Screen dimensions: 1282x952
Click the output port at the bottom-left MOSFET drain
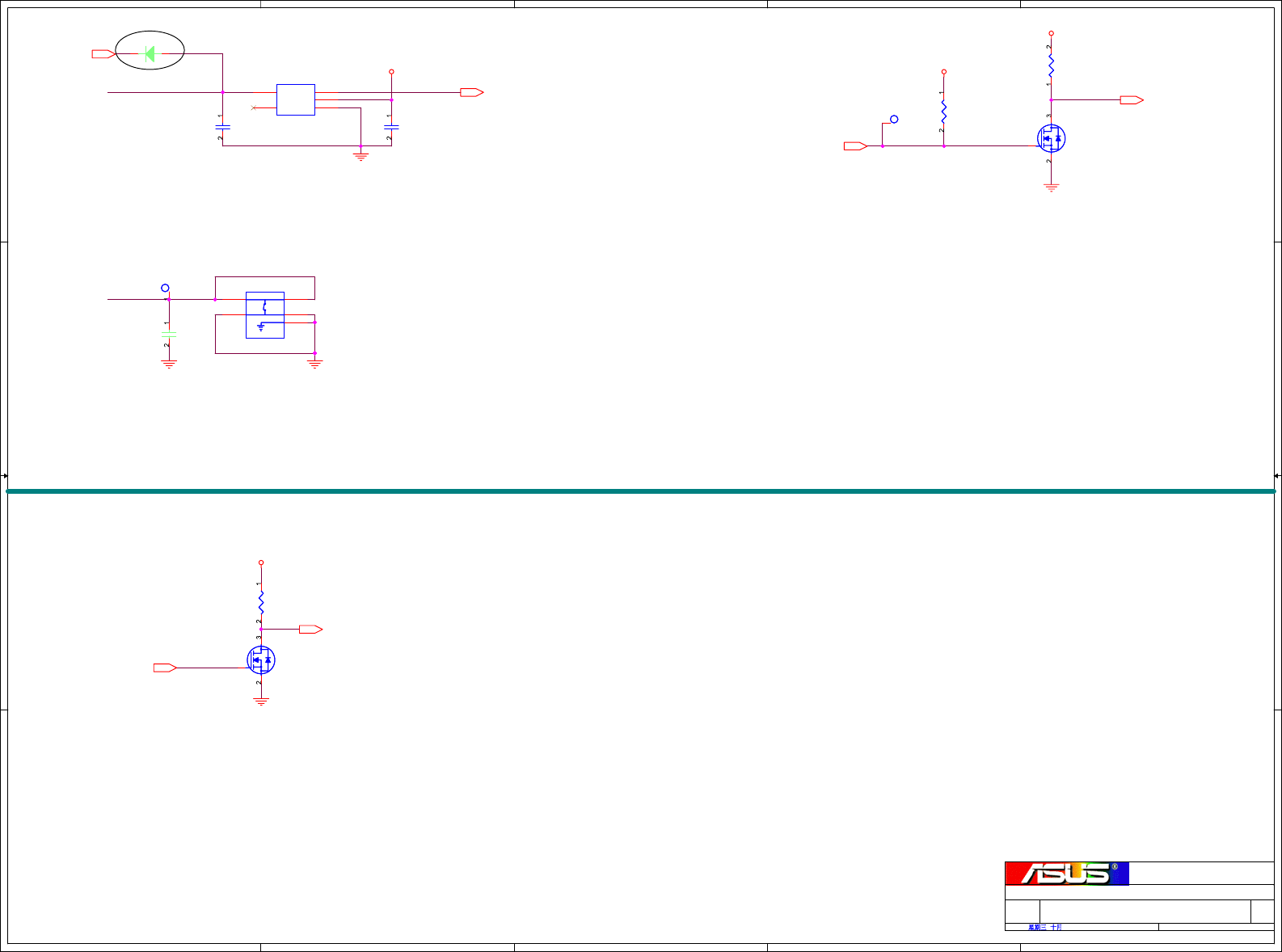tap(311, 630)
